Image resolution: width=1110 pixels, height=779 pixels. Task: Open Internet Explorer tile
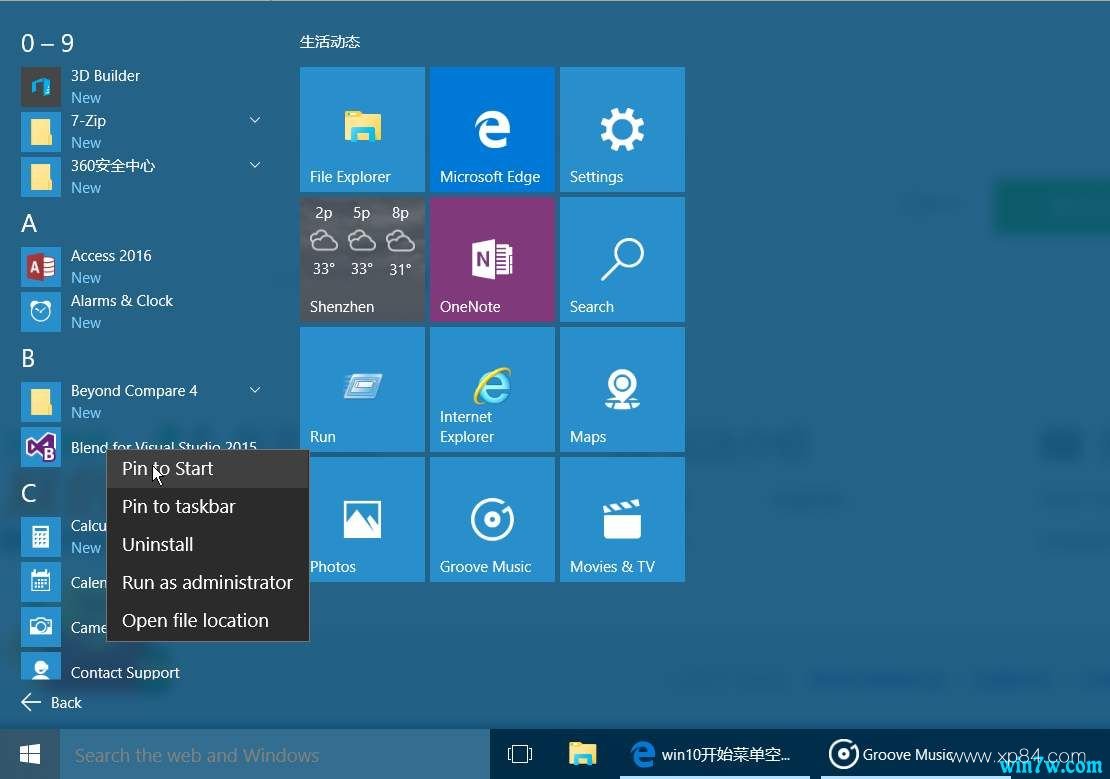pos(491,389)
